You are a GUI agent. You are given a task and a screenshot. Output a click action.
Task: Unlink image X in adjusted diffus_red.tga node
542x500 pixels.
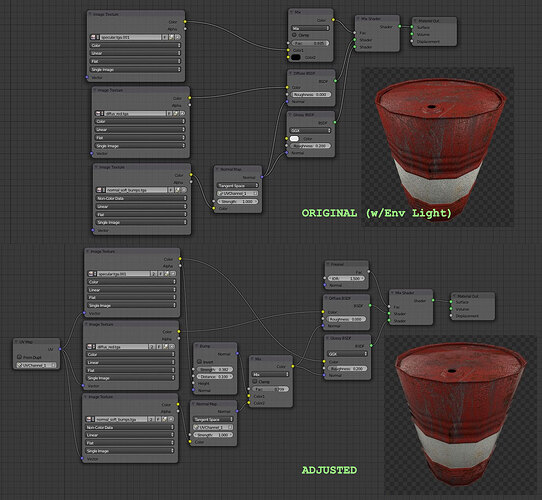(x=171, y=346)
